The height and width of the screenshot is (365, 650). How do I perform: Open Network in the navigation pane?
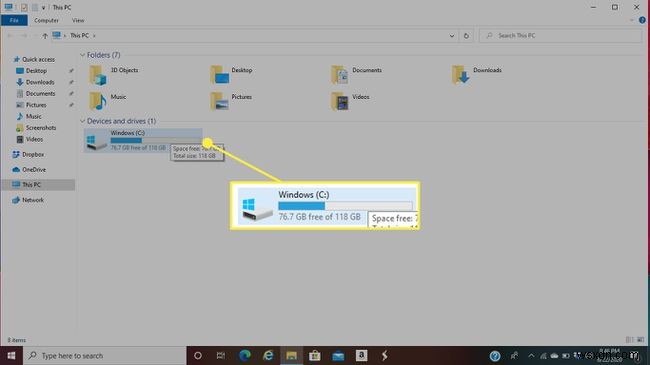pos(28,200)
